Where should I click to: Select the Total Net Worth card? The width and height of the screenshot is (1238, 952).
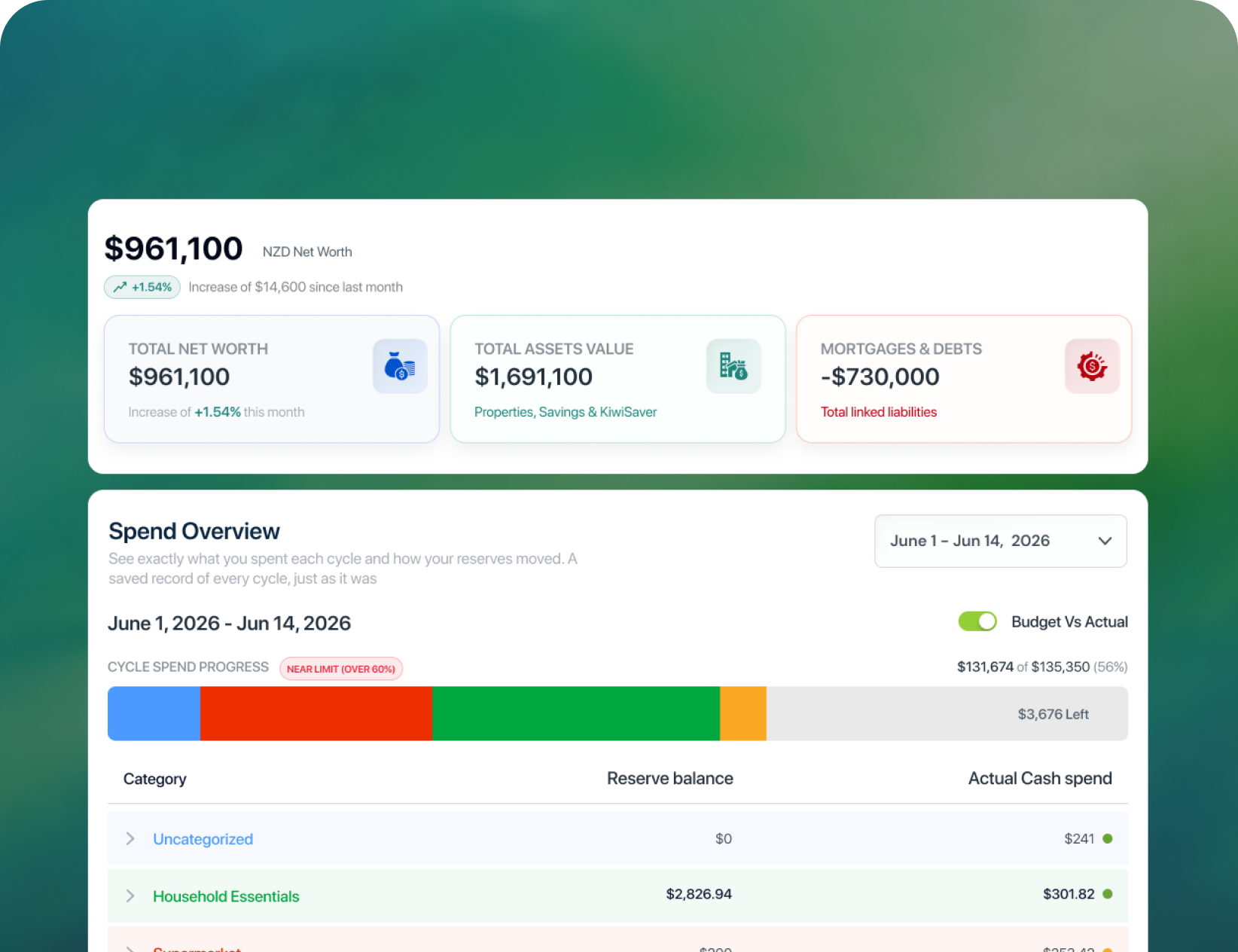pyautogui.click(x=272, y=379)
